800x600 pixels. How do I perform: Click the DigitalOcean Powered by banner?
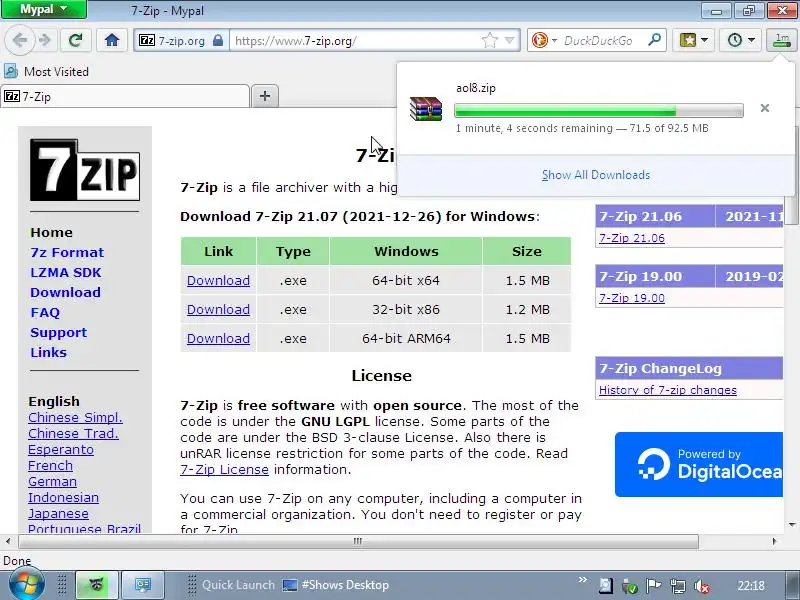(x=698, y=464)
